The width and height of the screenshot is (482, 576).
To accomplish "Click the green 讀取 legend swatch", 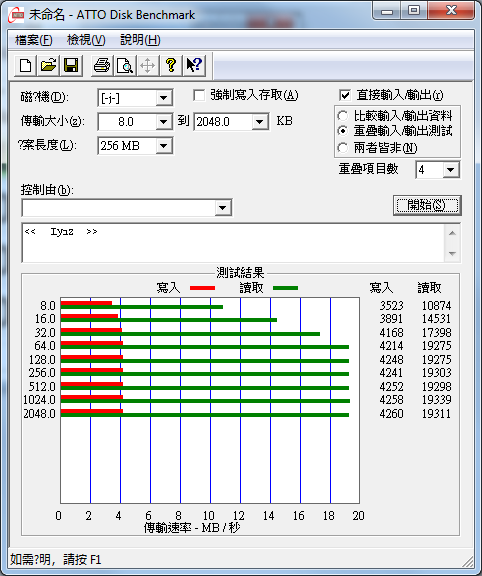I will coord(285,288).
